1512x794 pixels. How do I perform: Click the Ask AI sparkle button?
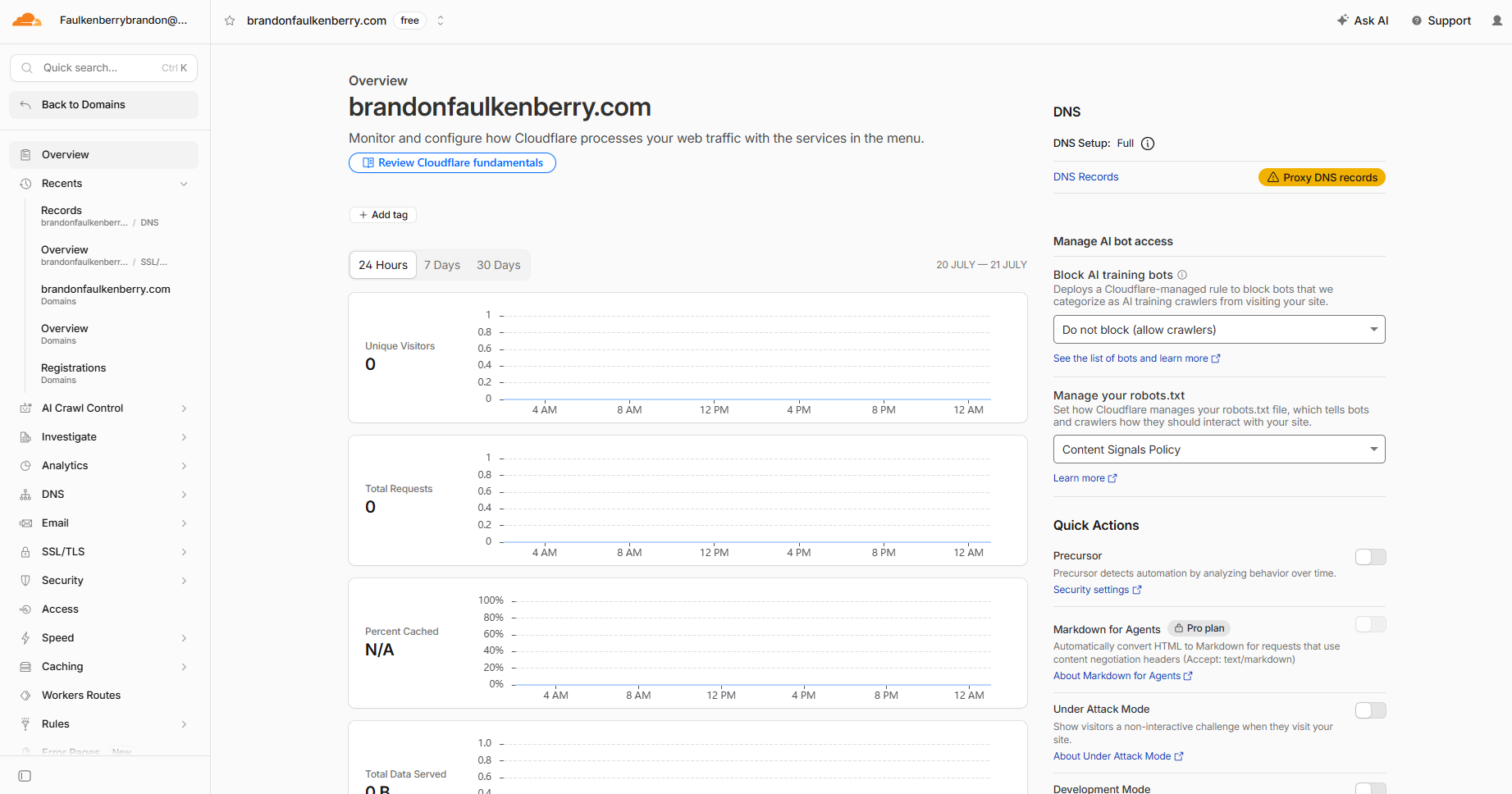pyautogui.click(x=1363, y=21)
